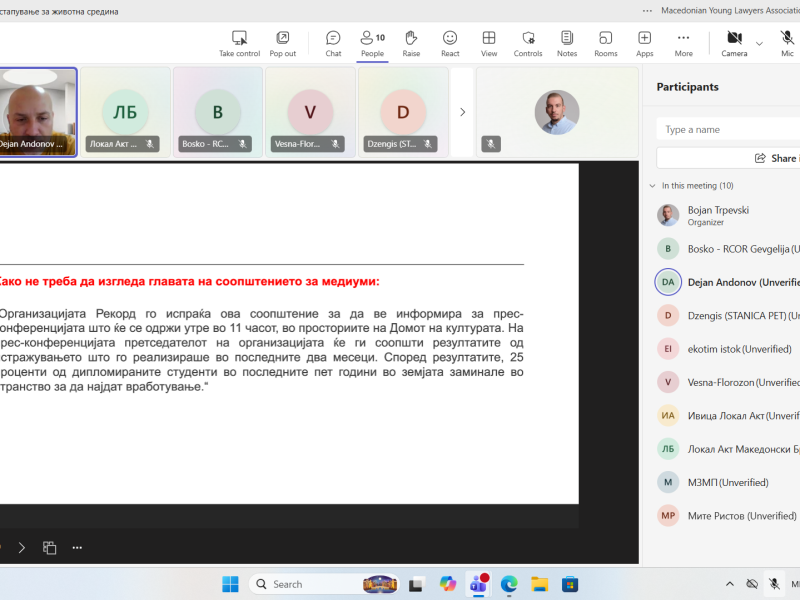The image size is (800, 600).
Task: Open the View layout menu
Action: point(489,42)
